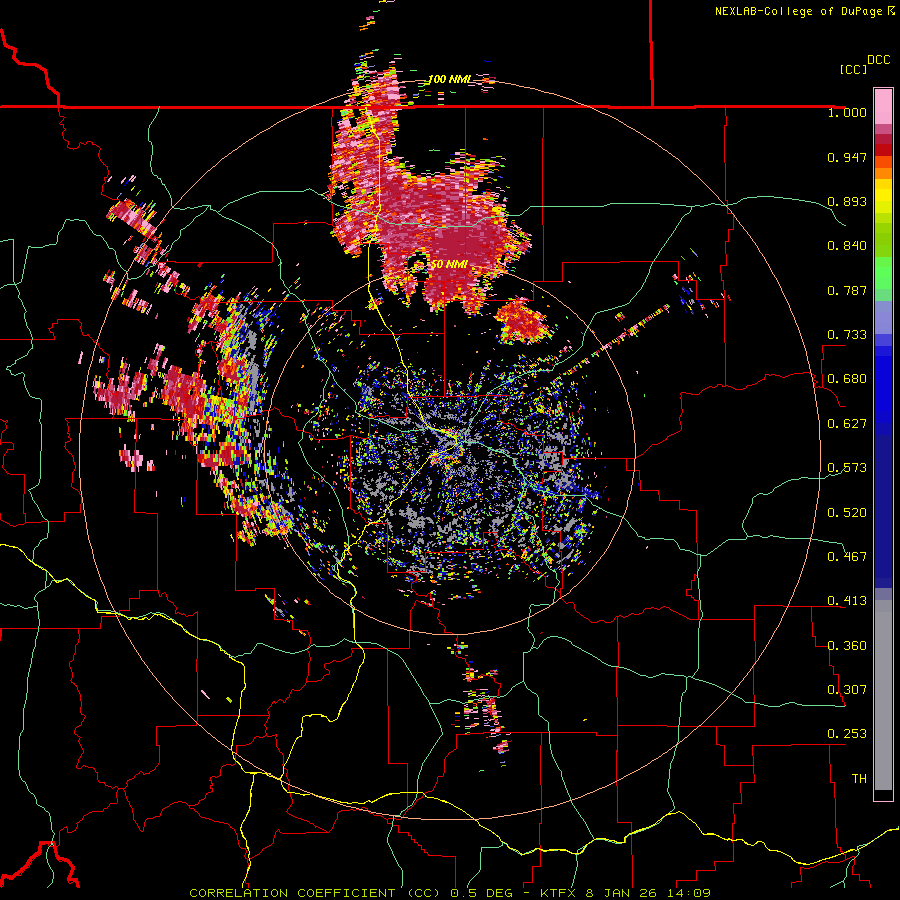Viewport: 900px width, 900px height.
Task: Click the 0.360 legend value
Action: coord(847,646)
